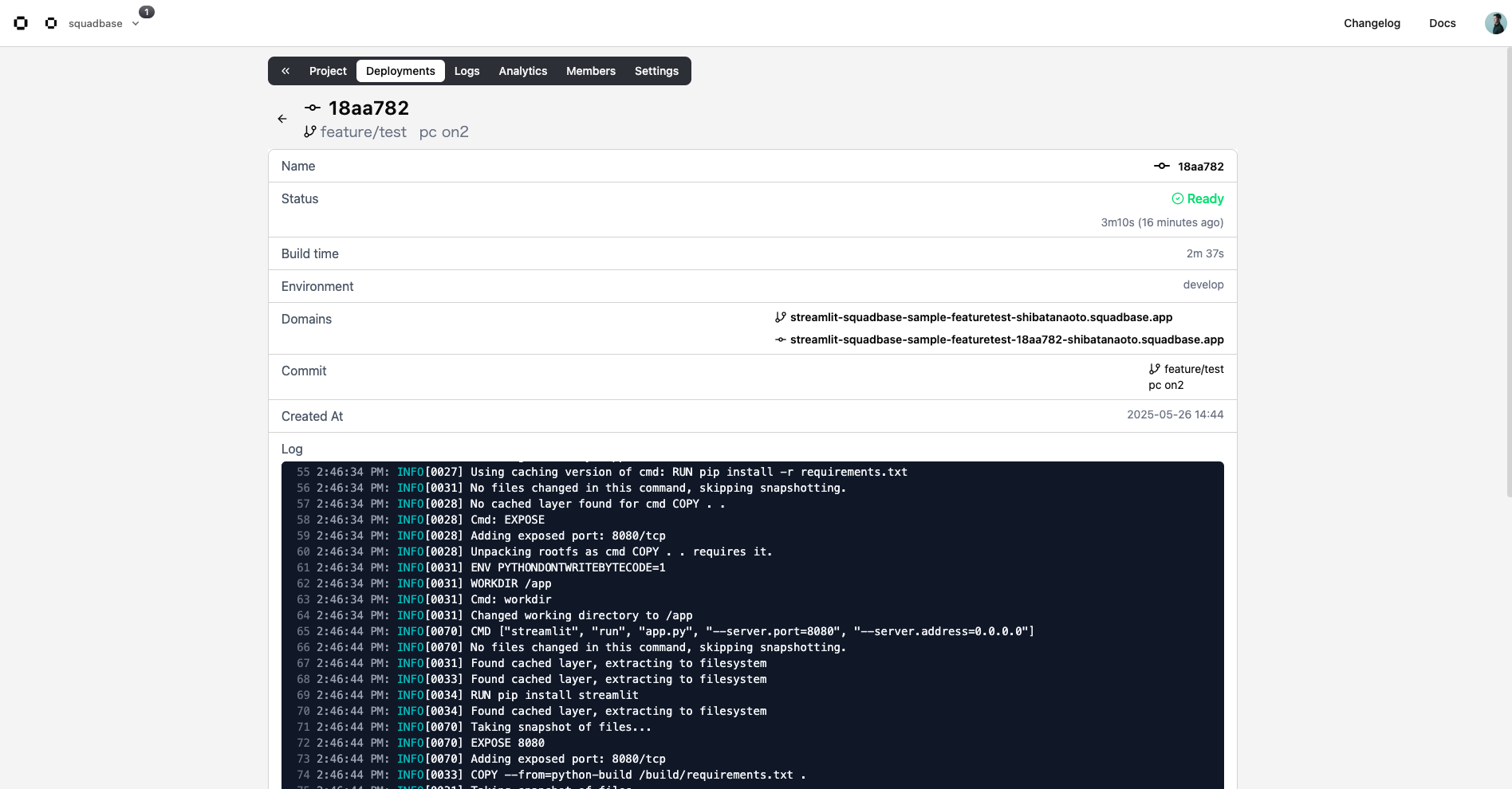This screenshot has height=789, width=1512.
Task: Click the commit icon before the second domain
Action: pos(781,340)
